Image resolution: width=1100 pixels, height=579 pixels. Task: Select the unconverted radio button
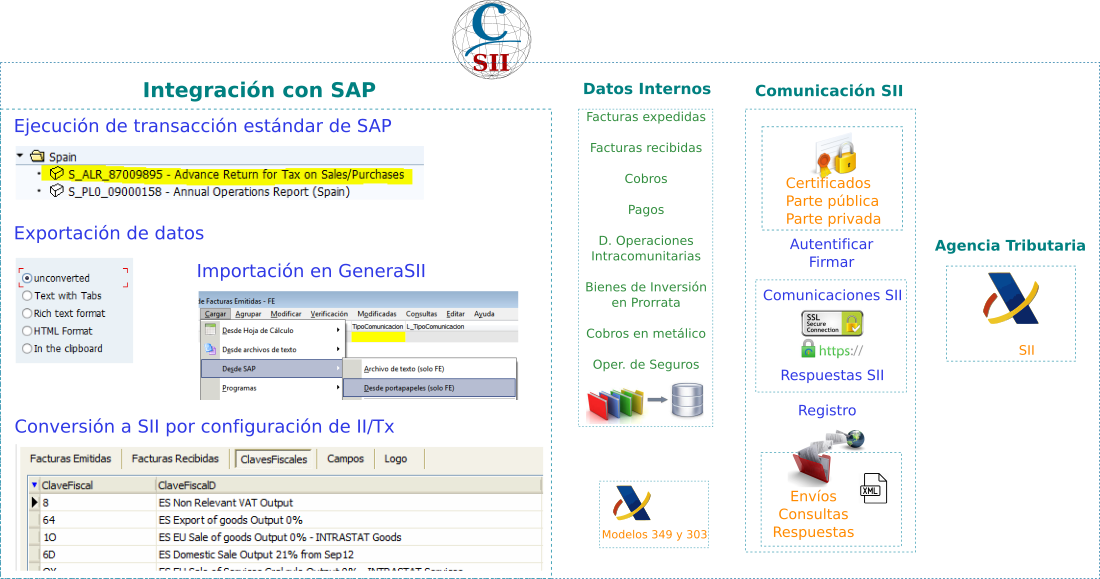coord(27,278)
